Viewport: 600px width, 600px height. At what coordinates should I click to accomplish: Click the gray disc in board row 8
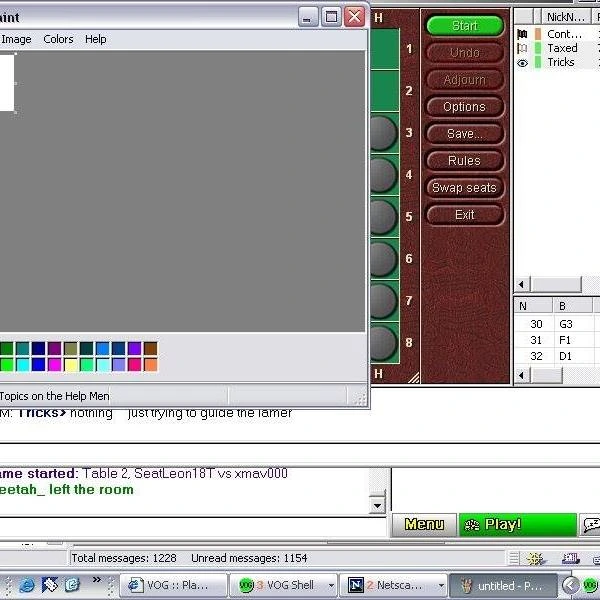(x=383, y=342)
